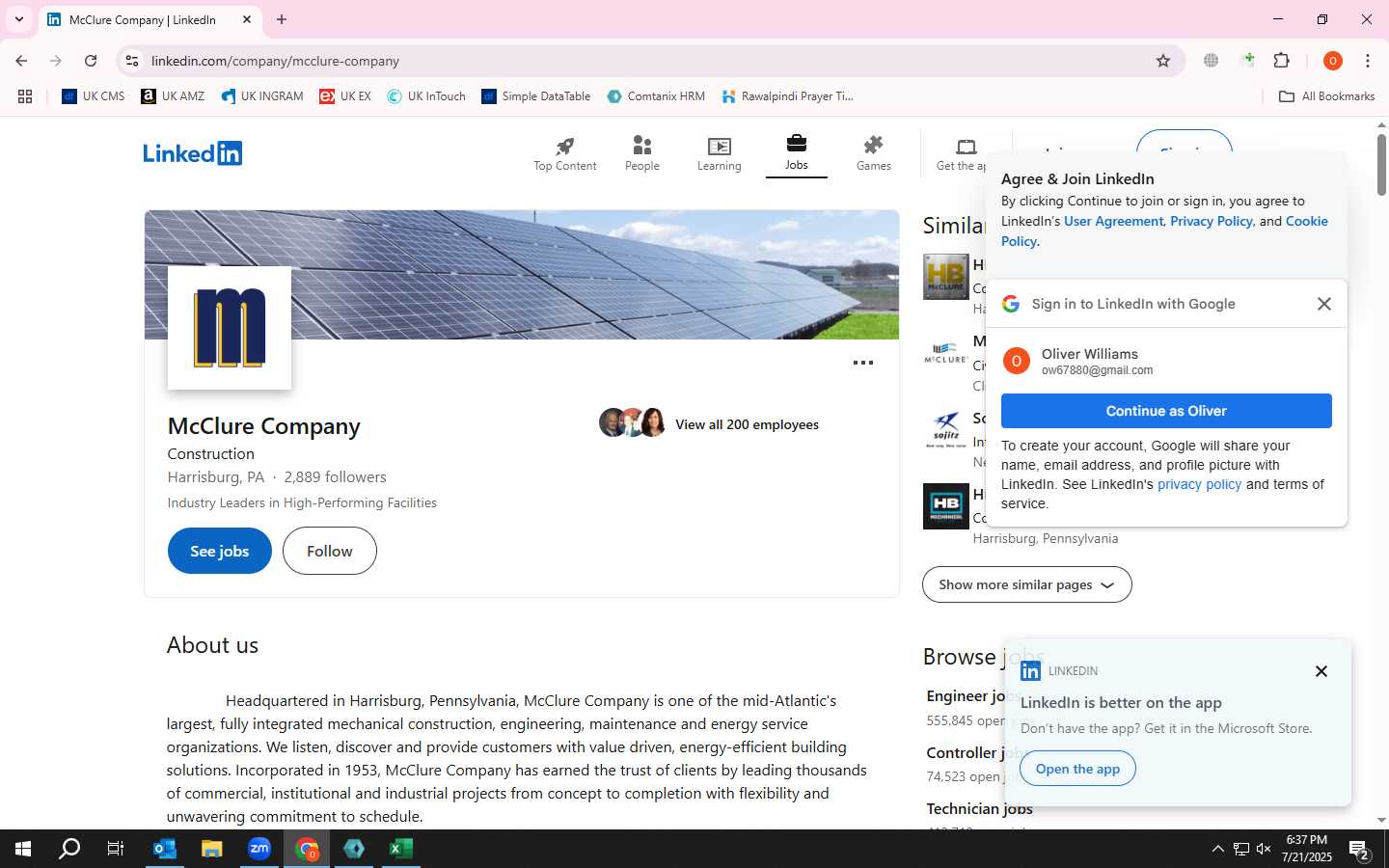Close the McClure Company tab
This screenshot has width=1389, height=868.
[x=247, y=19]
